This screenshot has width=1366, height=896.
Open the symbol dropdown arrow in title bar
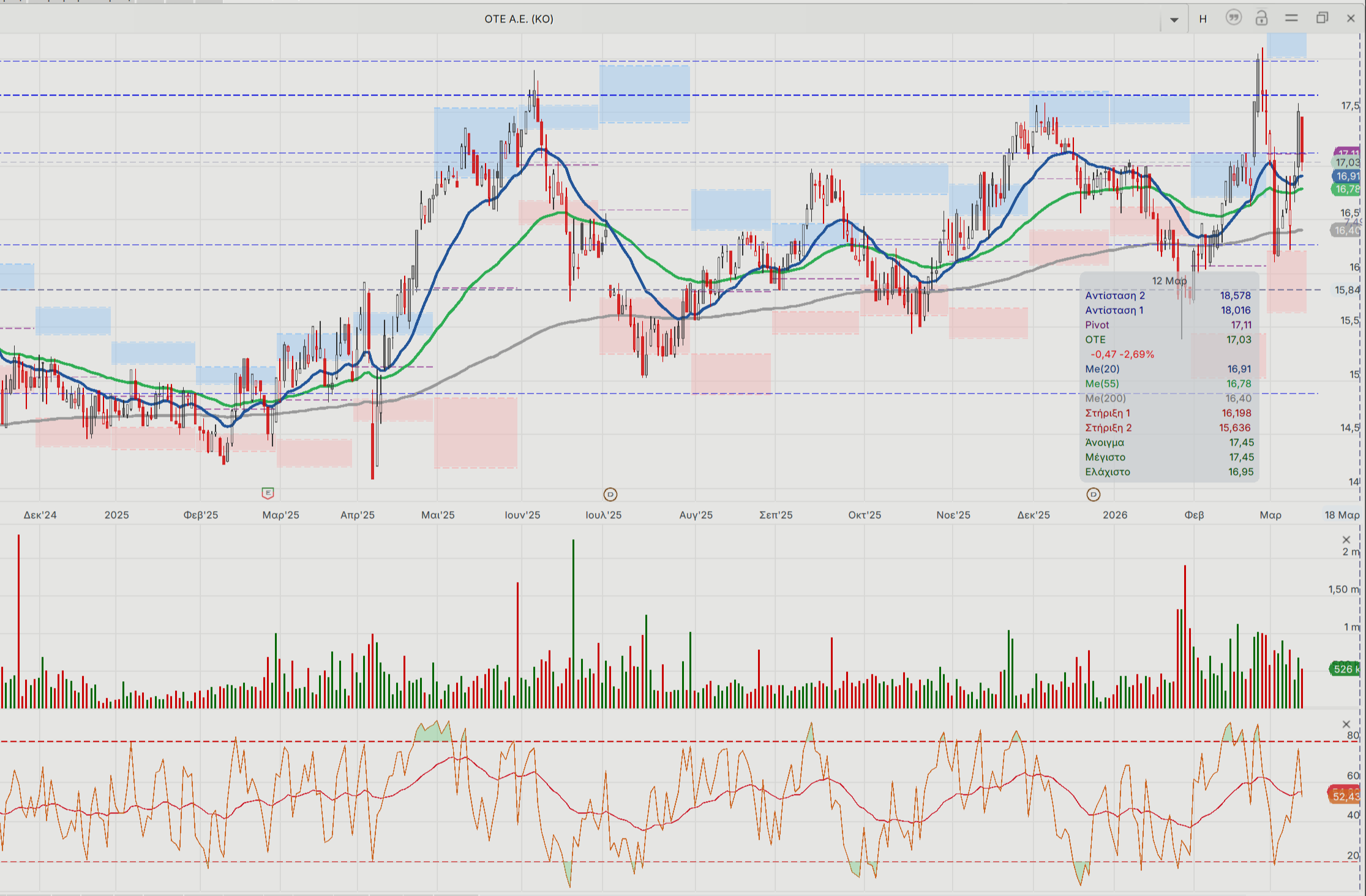[x=1174, y=20]
